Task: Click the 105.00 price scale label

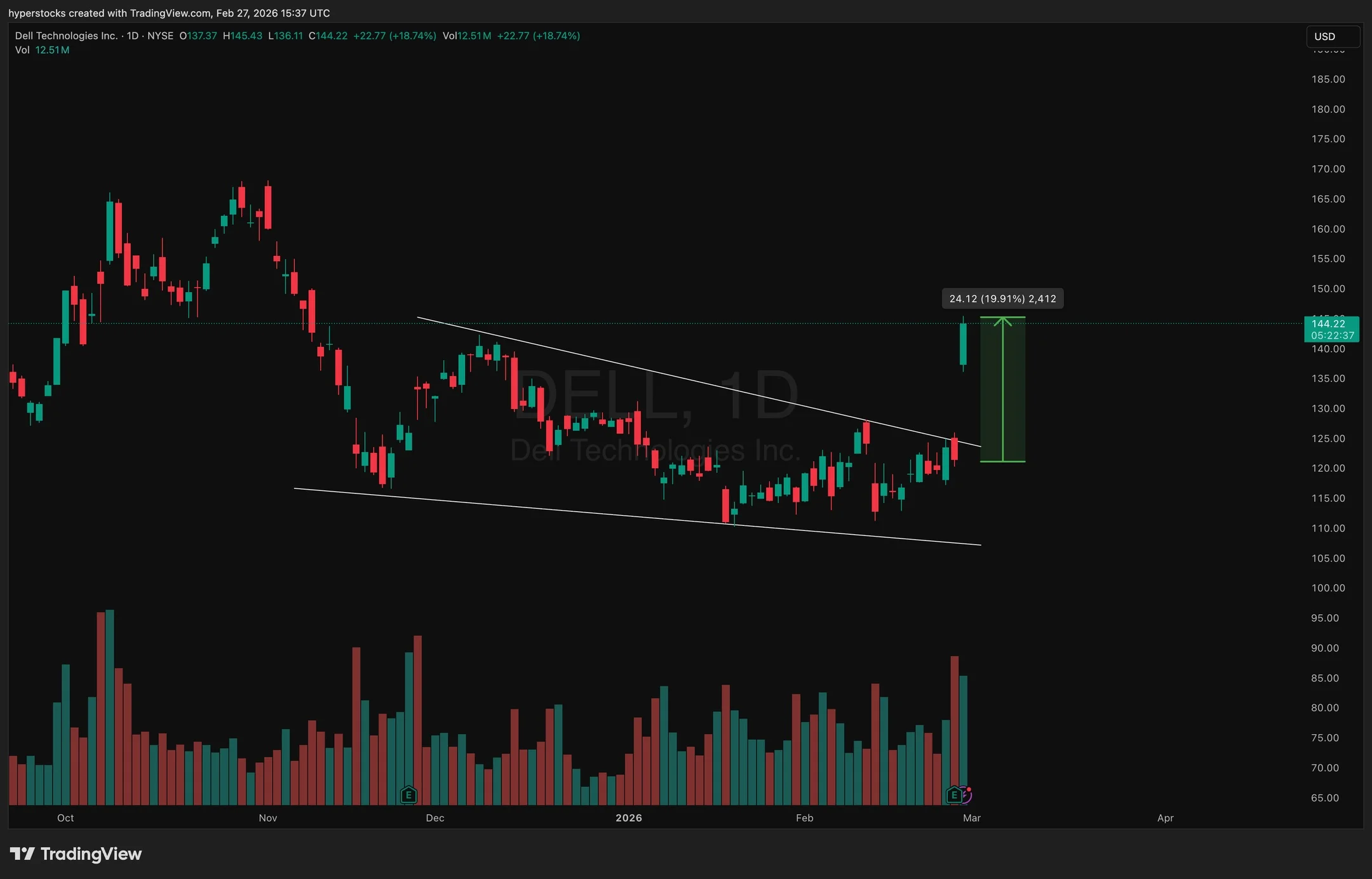Action: point(1328,558)
